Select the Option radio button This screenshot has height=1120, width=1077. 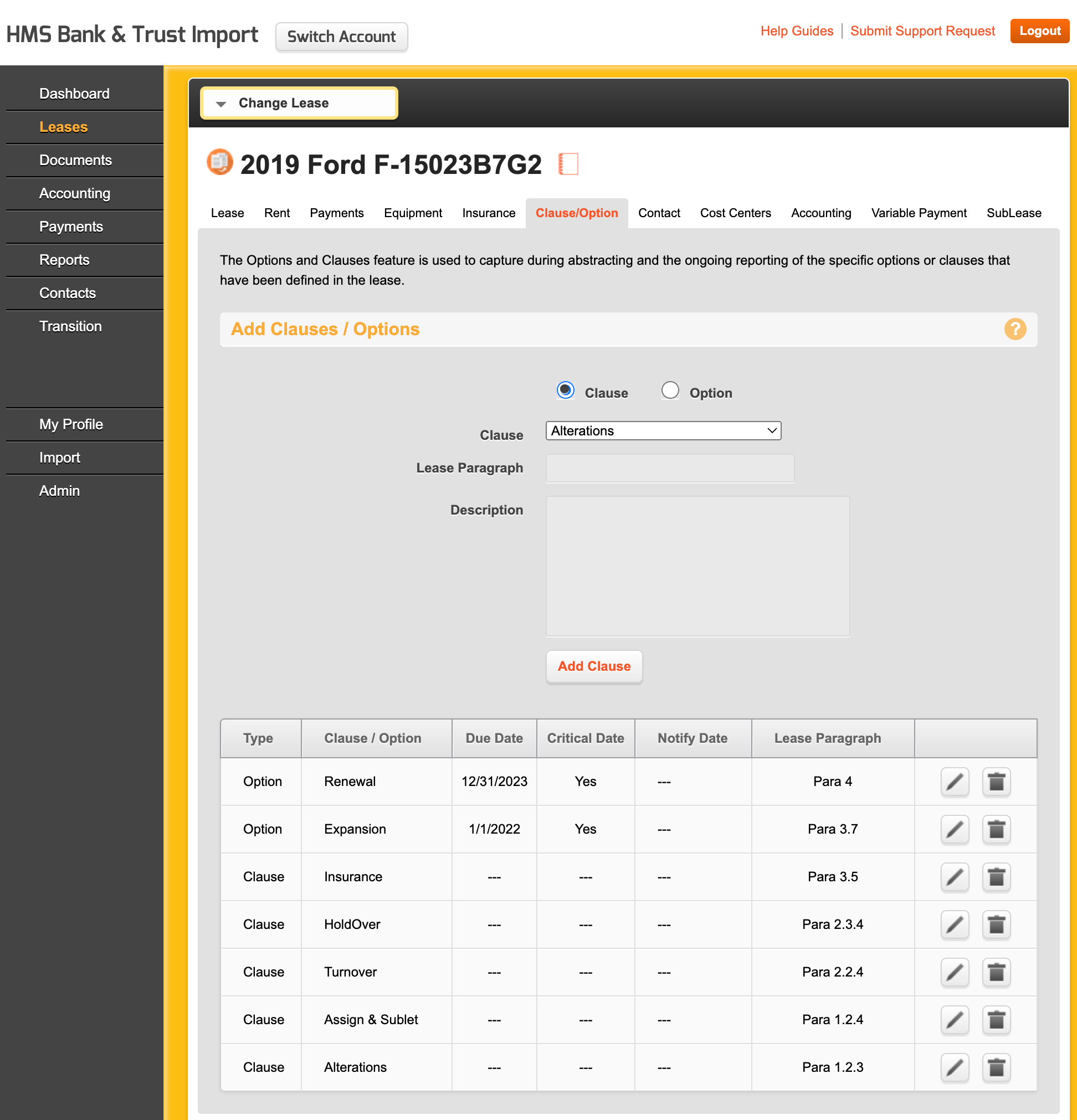coord(670,391)
